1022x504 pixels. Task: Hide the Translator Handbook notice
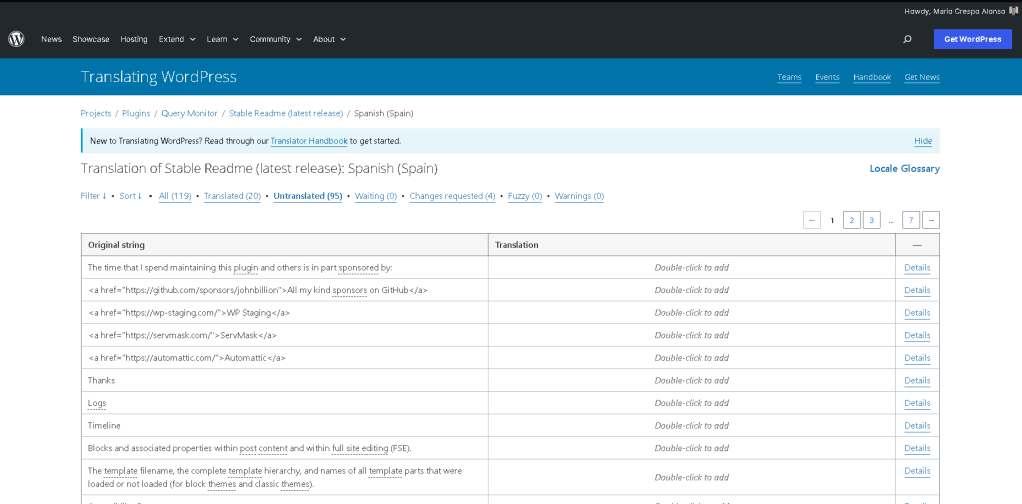[922, 141]
